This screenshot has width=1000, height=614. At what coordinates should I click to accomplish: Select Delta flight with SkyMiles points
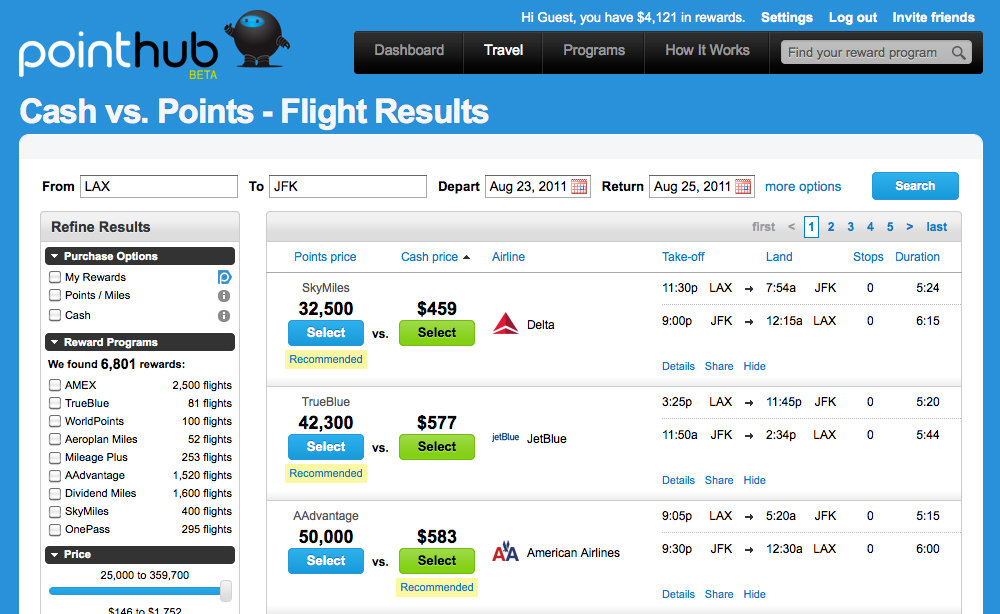point(326,333)
